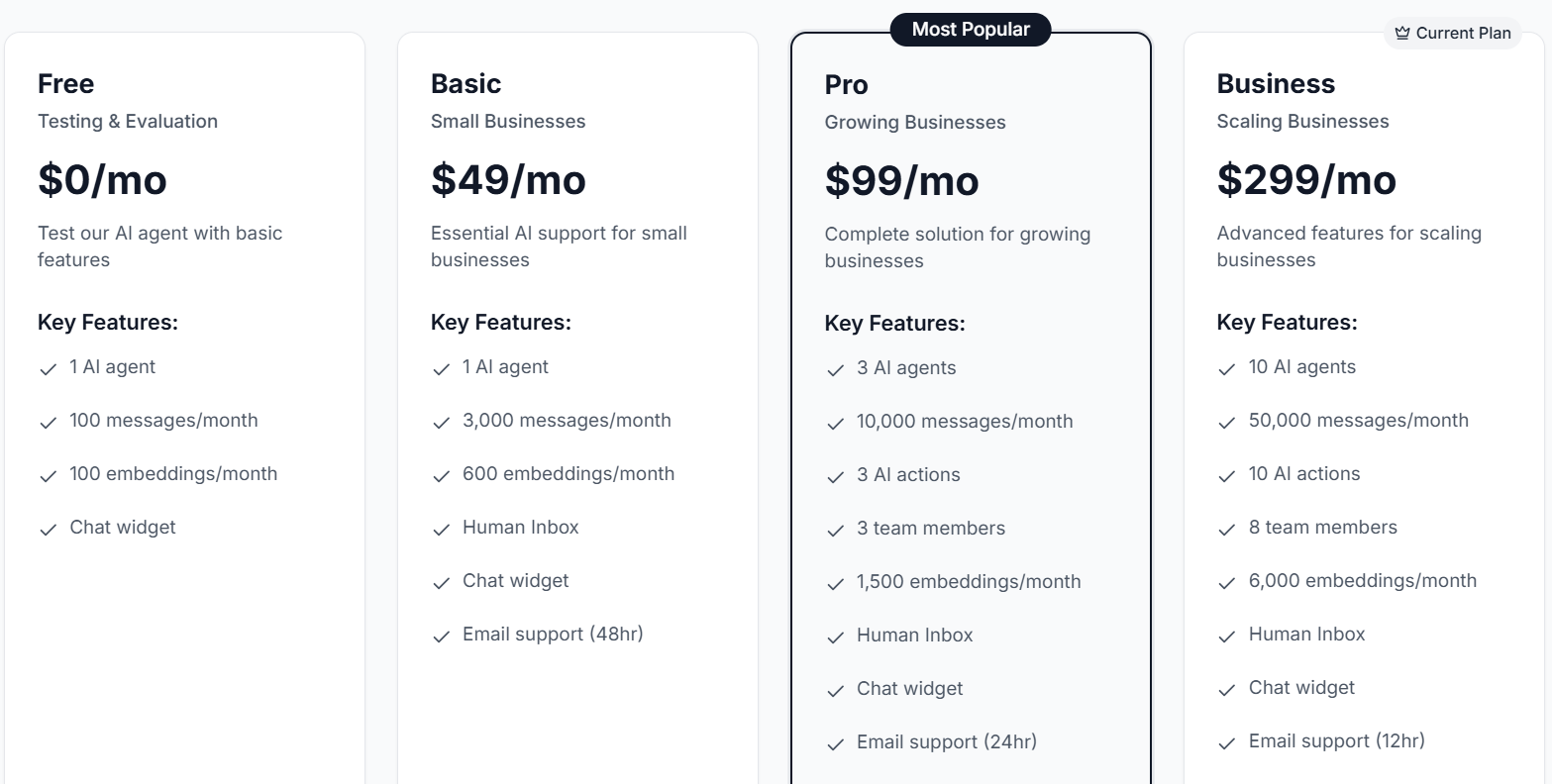This screenshot has width=1552, height=784.
Task: Click Key Features heading in Pro column
Action: click(895, 323)
